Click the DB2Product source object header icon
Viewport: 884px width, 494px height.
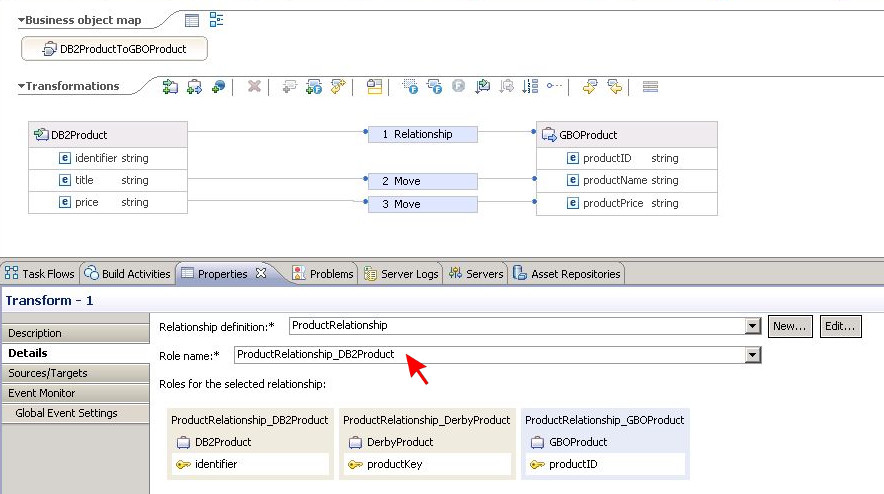tap(41, 135)
